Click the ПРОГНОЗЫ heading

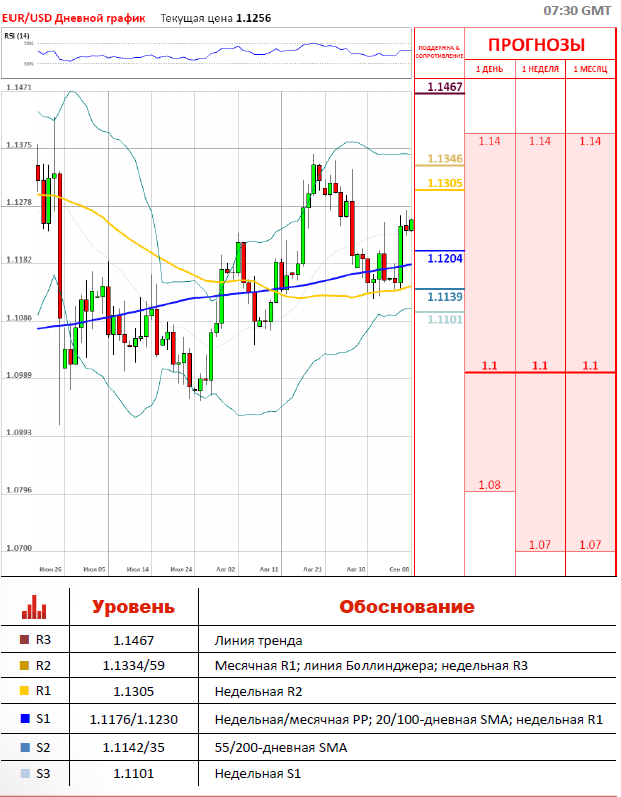[537, 45]
